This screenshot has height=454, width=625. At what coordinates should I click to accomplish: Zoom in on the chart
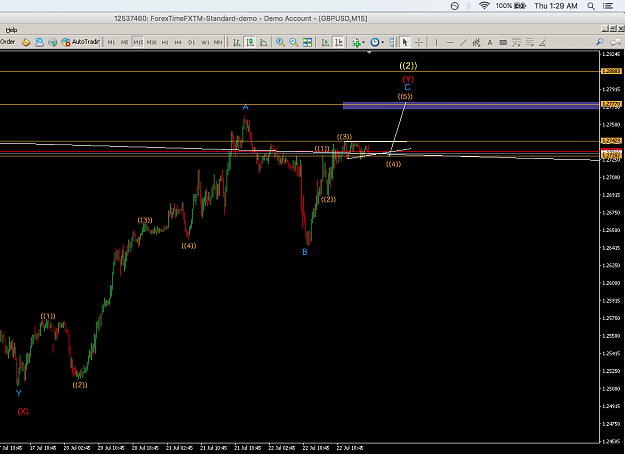pos(280,42)
